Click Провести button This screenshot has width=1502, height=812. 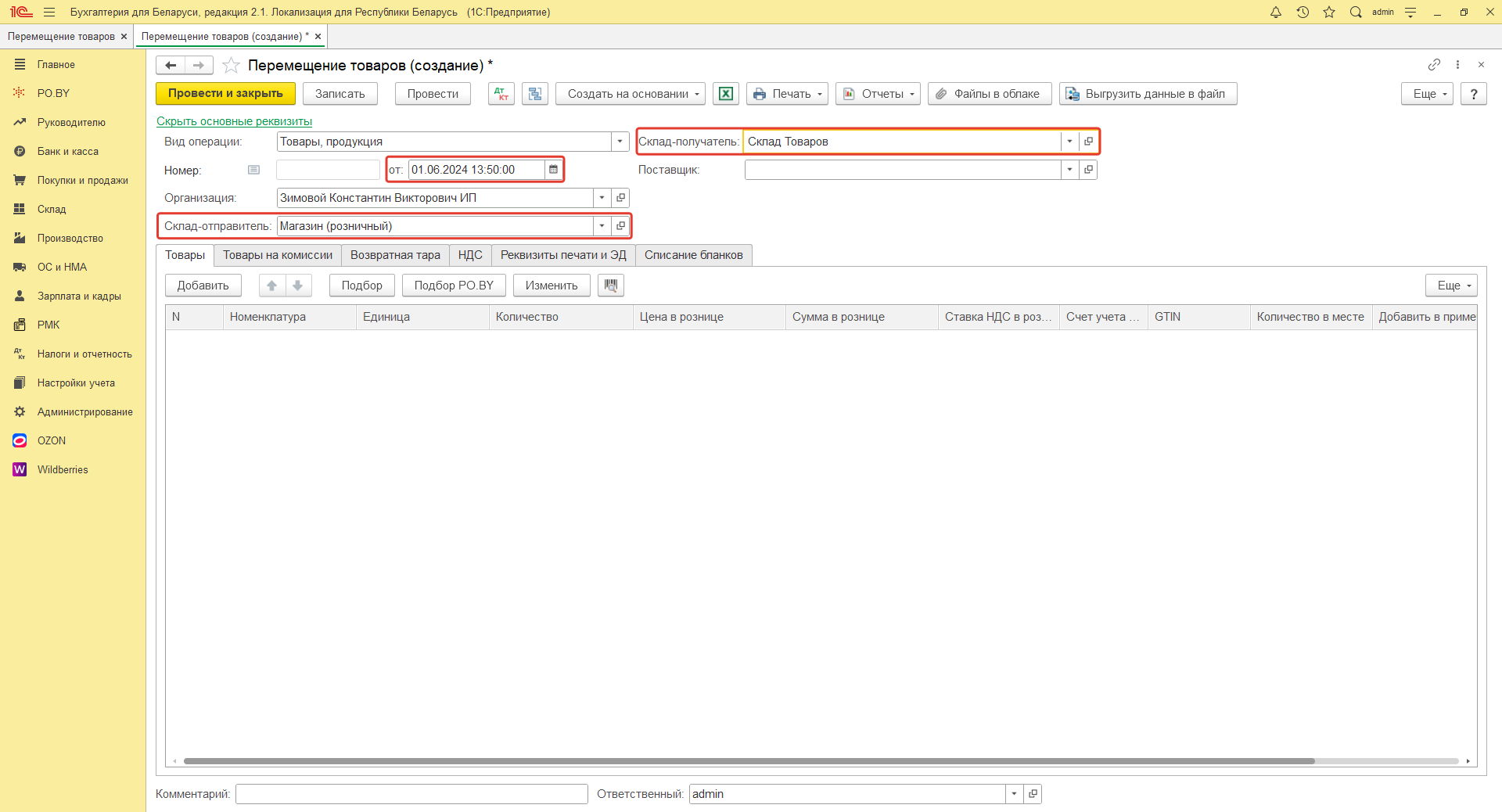click(433, 94)
